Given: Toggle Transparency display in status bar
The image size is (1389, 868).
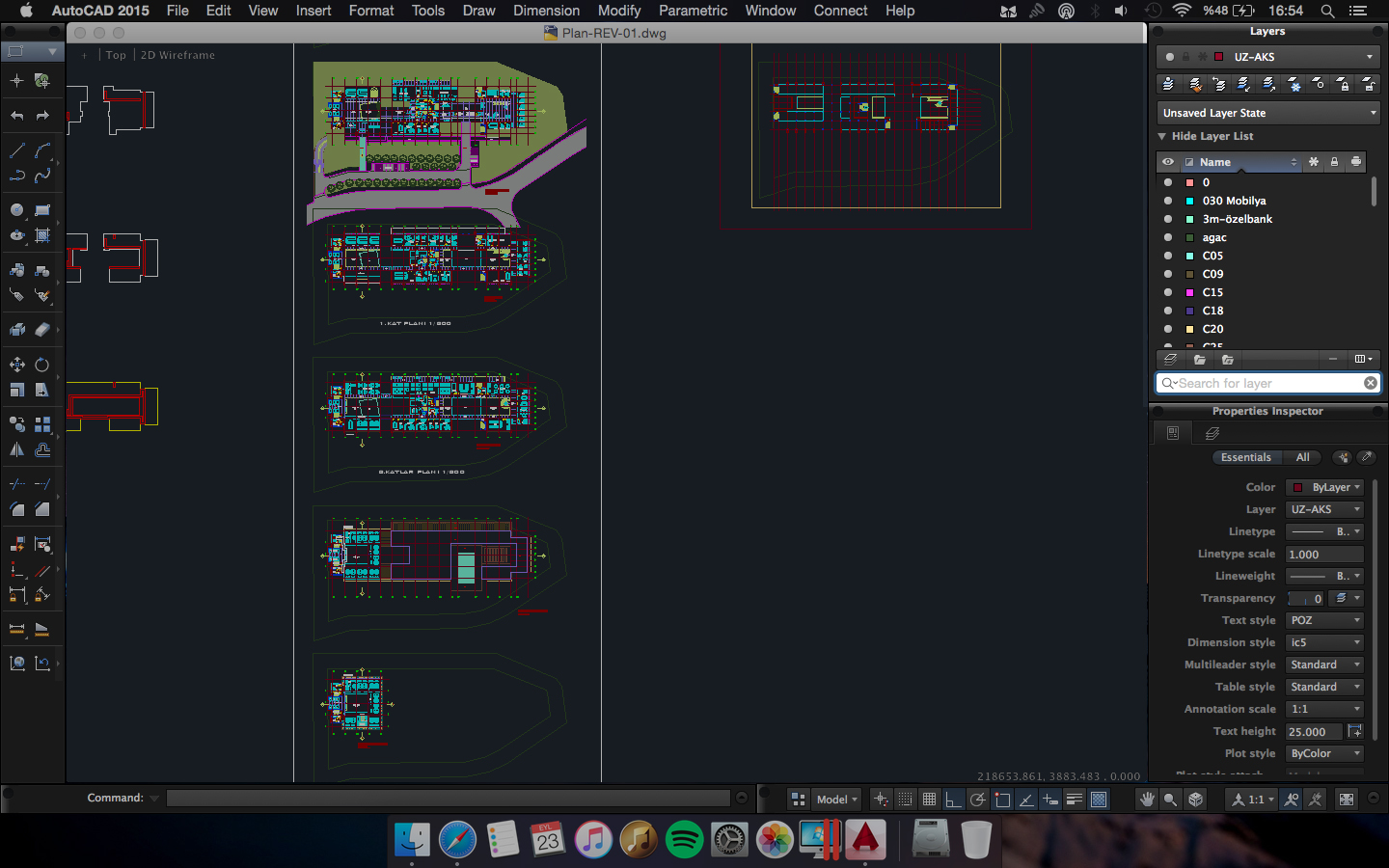Looking at the screenshot, I should pyautogui.click(x=1099, y=800).
